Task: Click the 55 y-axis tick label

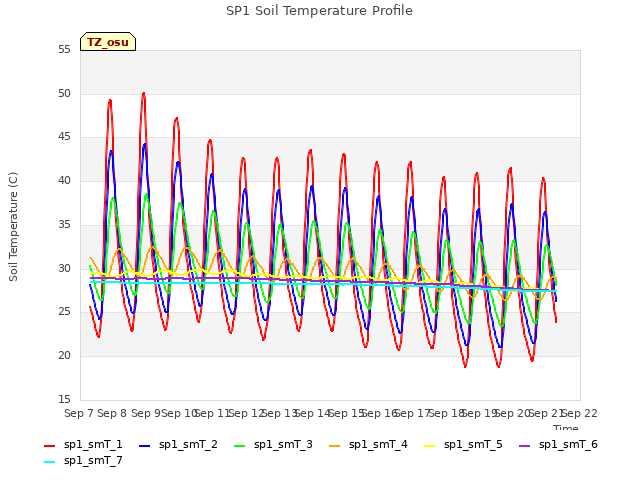Action: (64, 50)
